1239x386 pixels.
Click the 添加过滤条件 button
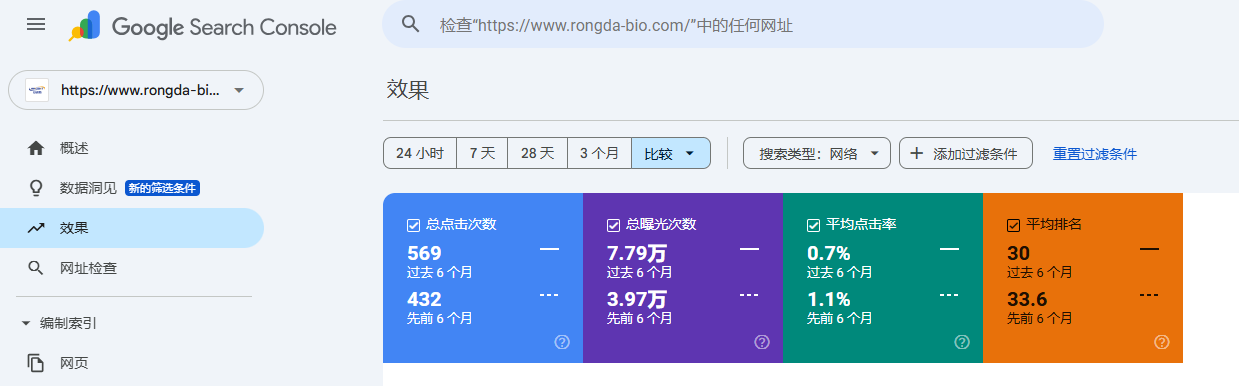click(966, 154)
